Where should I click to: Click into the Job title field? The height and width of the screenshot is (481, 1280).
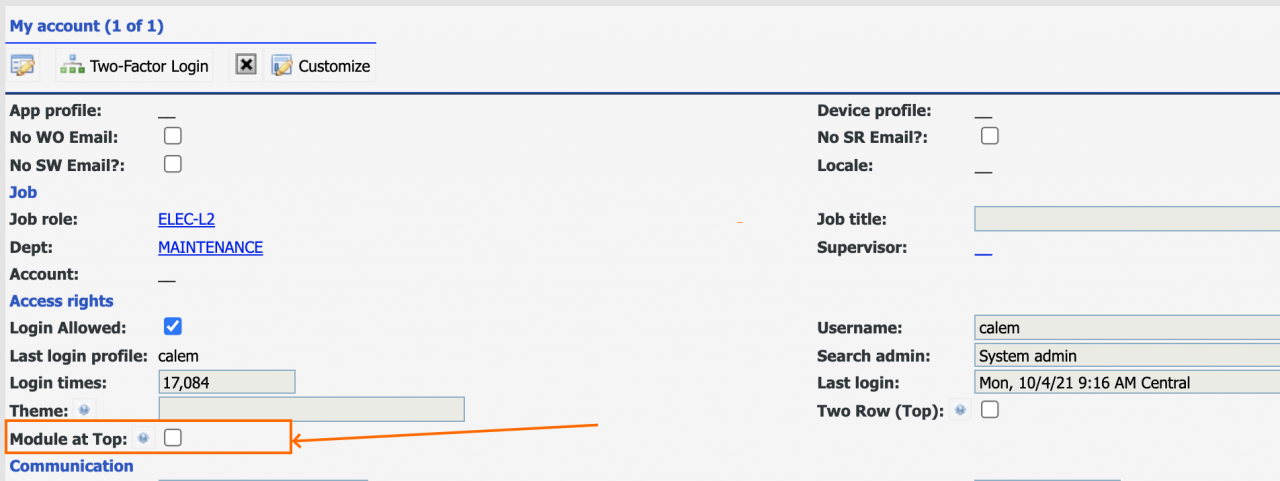pos(1127,219)
